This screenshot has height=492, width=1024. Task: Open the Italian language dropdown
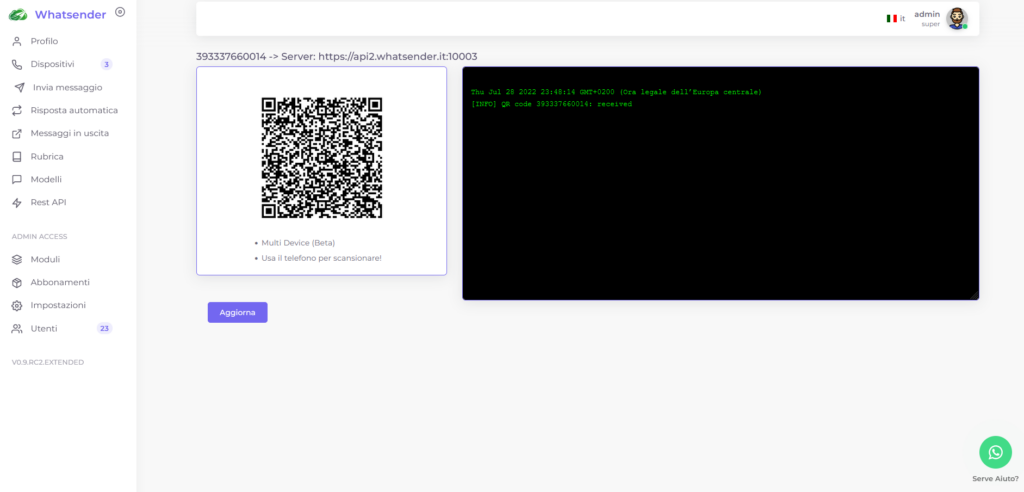coord(895,18)
